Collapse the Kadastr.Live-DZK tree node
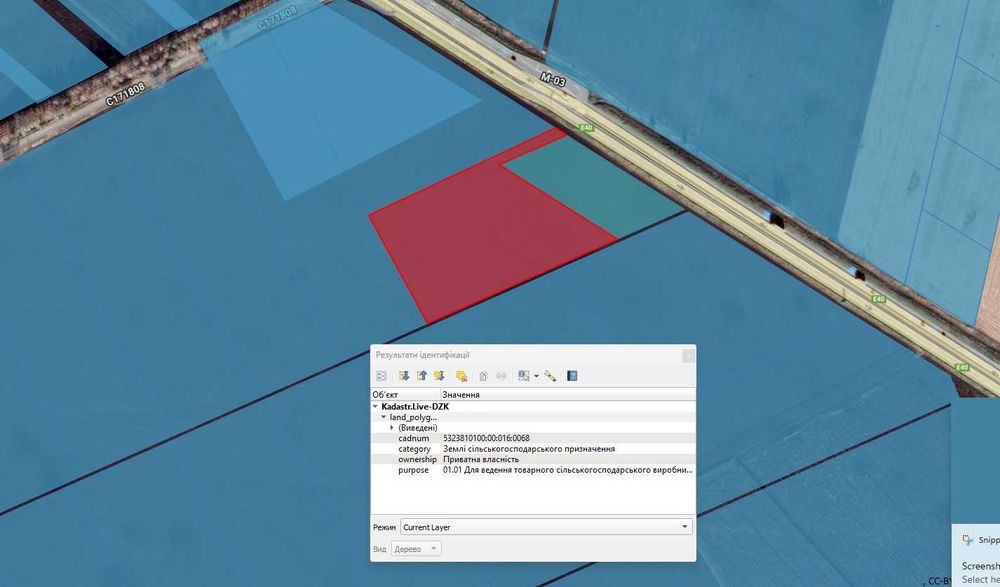 click(376, 406)
